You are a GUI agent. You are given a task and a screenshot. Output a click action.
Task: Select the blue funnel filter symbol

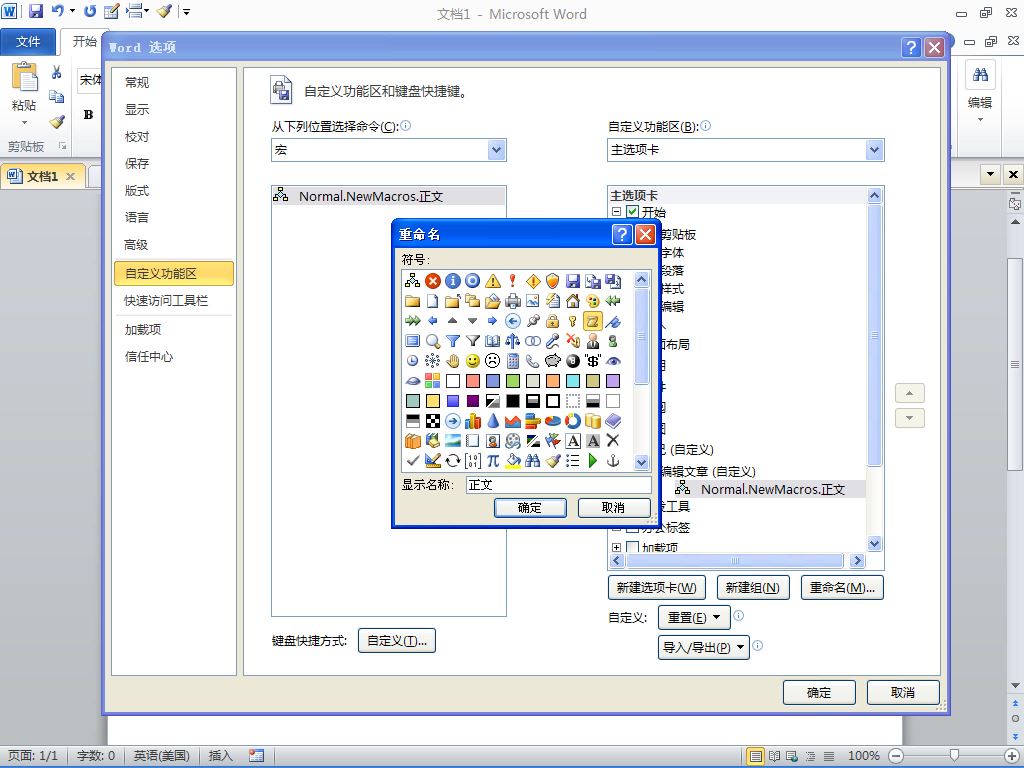453,341
